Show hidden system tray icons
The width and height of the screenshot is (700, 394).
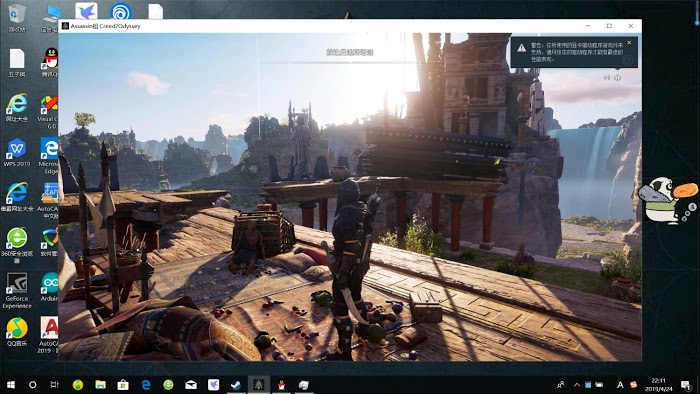[576, 385]
